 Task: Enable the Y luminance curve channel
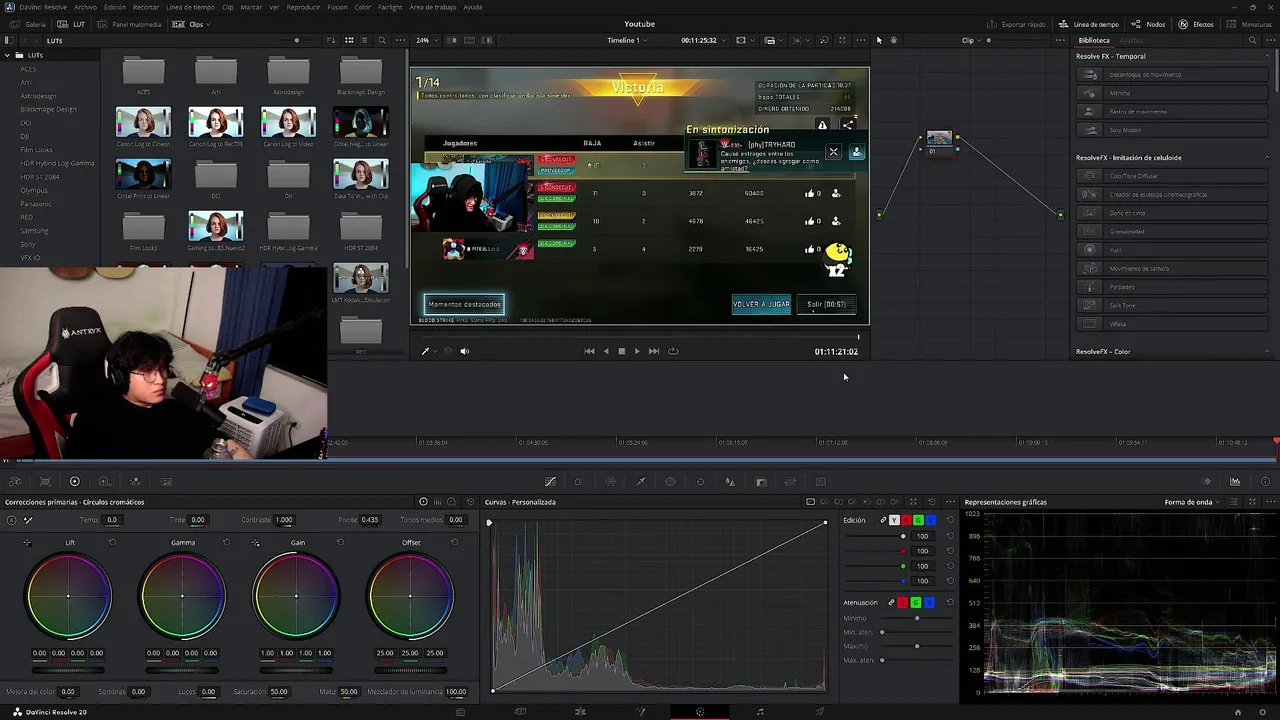(x=894, y=520)
